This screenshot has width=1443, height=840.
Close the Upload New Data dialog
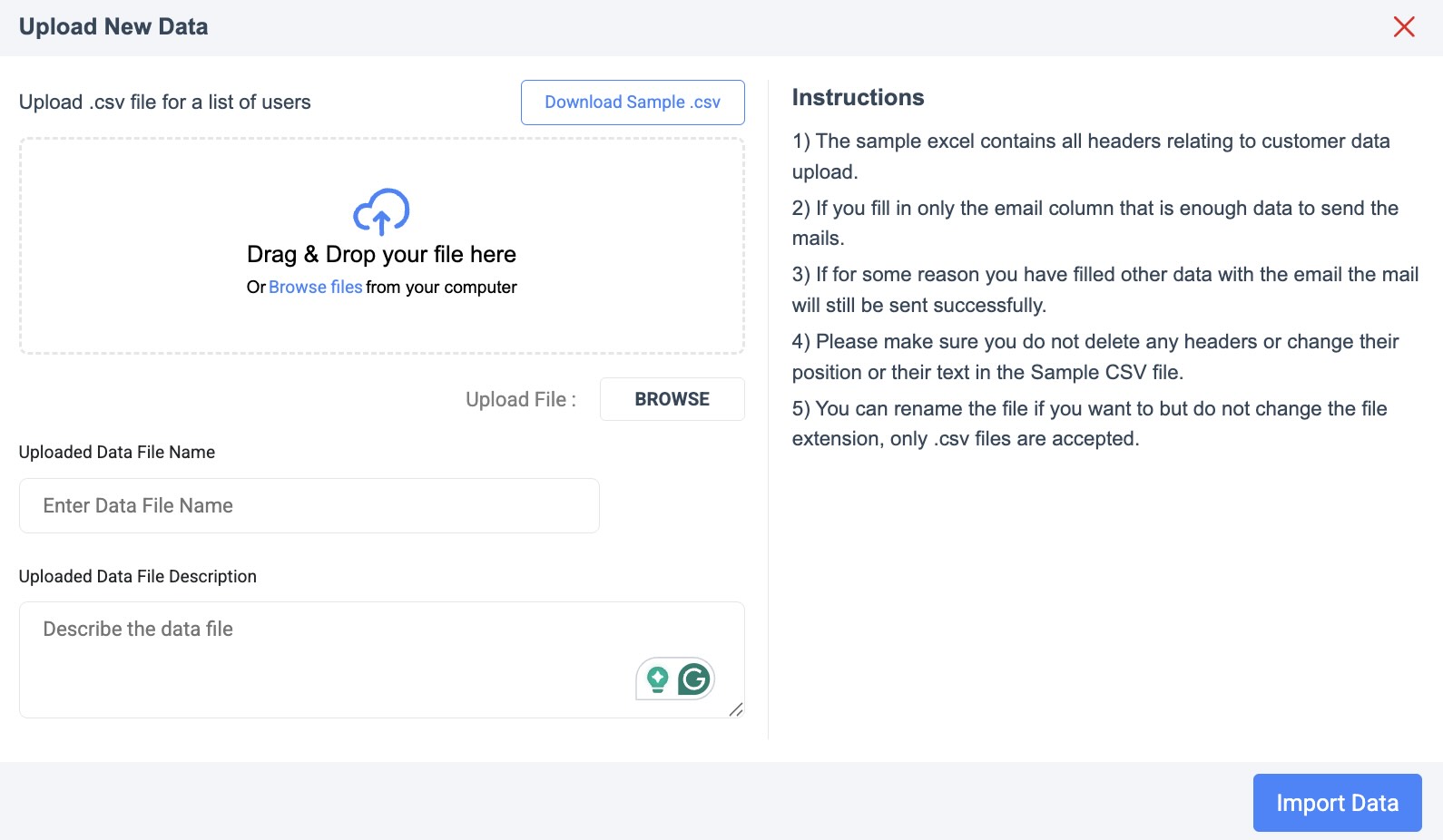coord(1404,27)
